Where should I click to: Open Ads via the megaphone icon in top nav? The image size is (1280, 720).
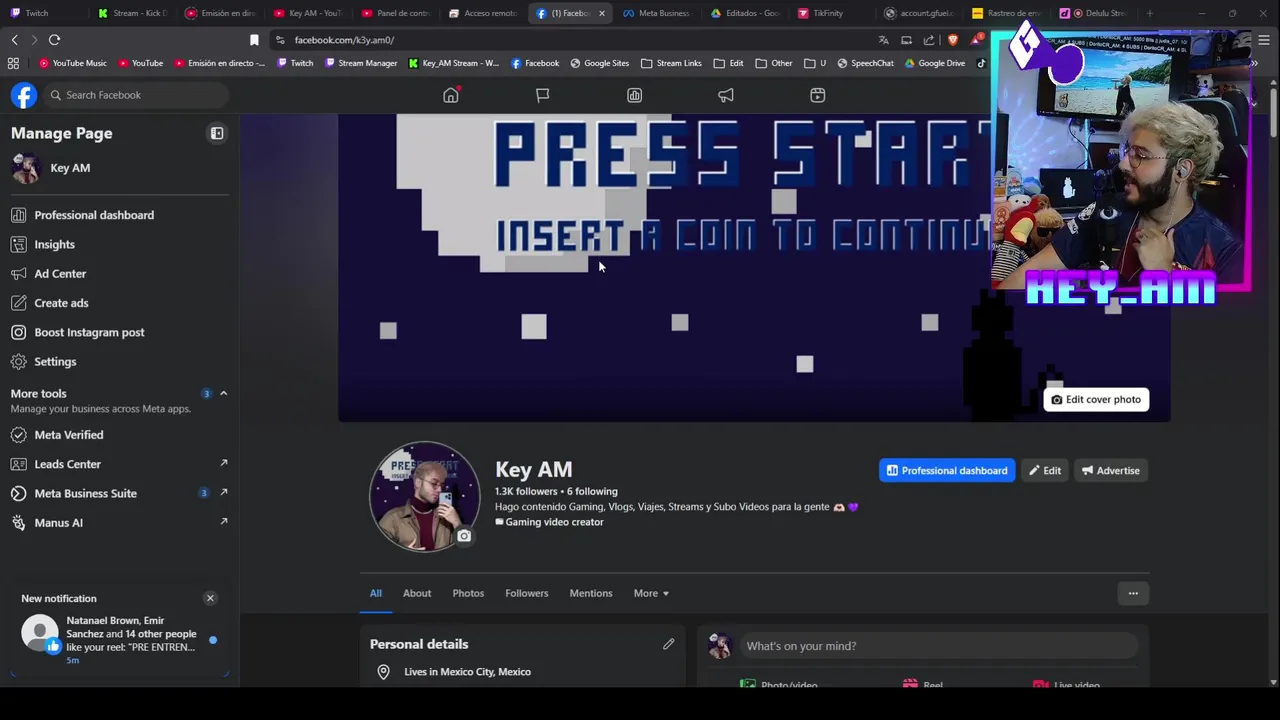coord(726,95)
